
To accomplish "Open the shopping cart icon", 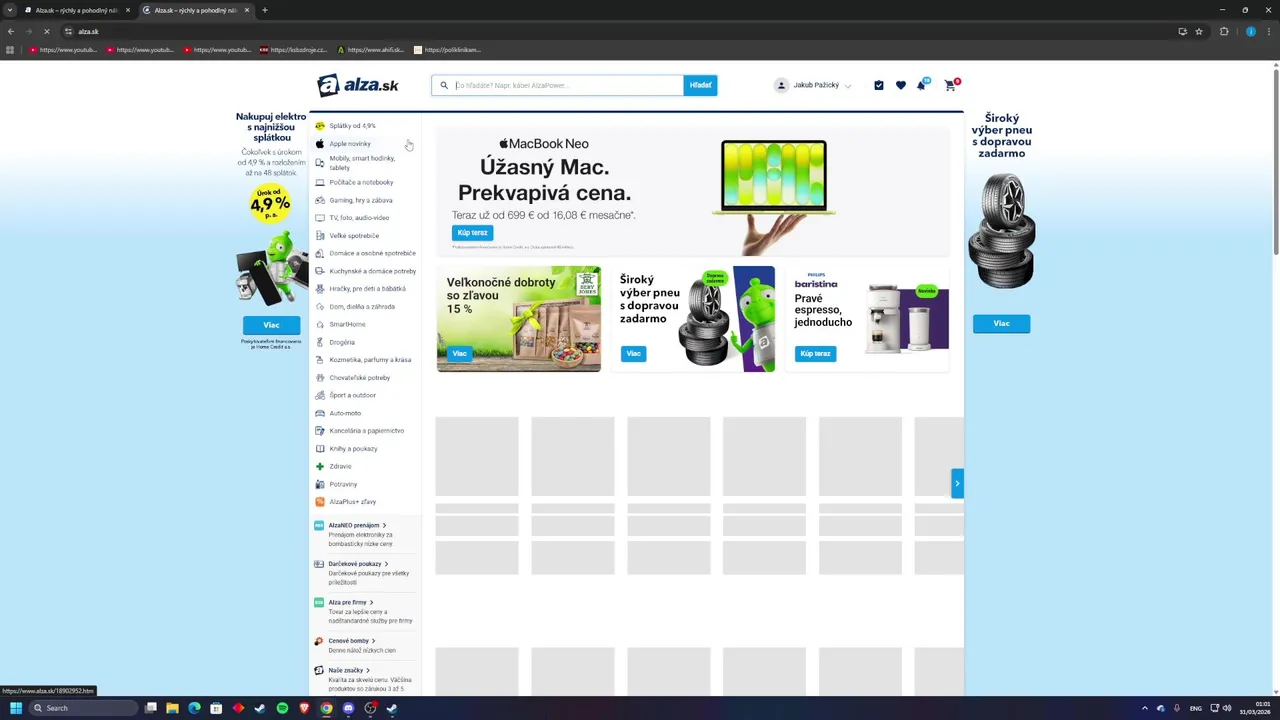I will [950, 85].
